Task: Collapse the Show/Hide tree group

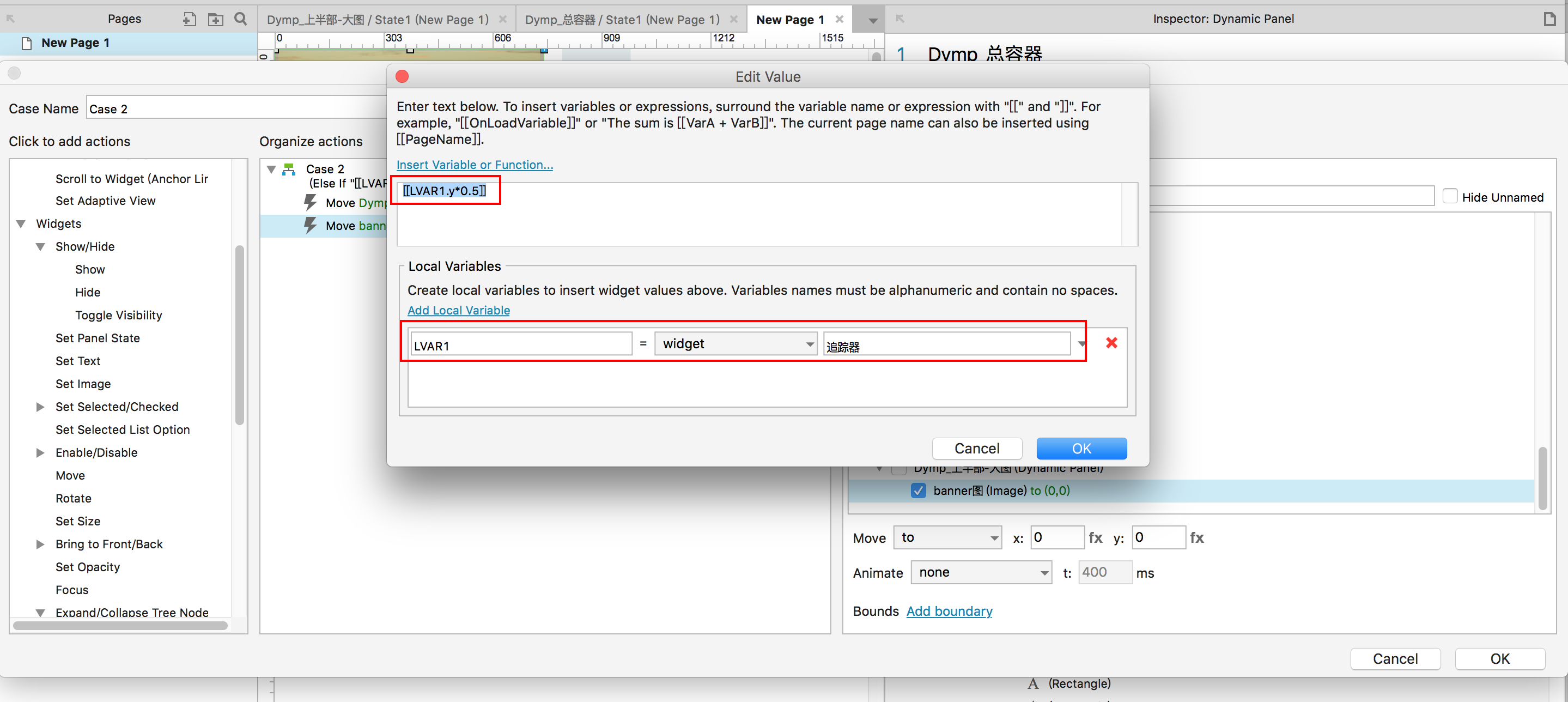Action: [x=40, y=246]
